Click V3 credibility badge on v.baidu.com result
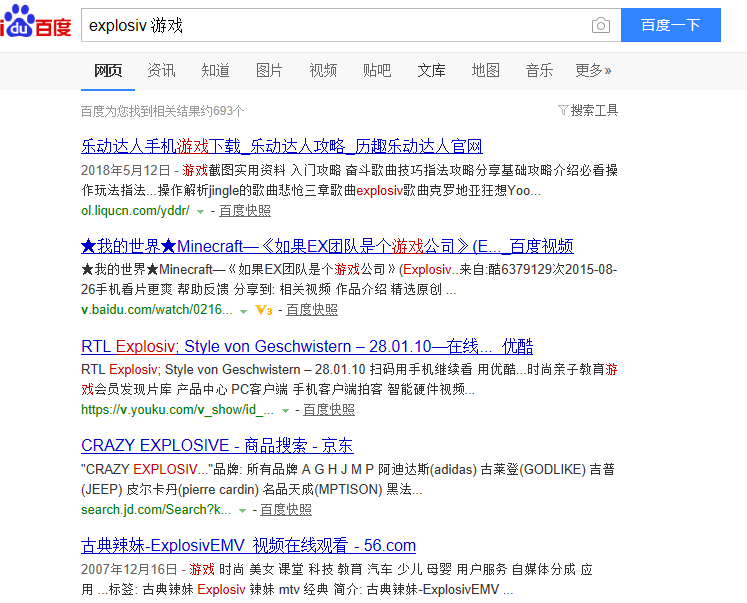 coord(264,310)
